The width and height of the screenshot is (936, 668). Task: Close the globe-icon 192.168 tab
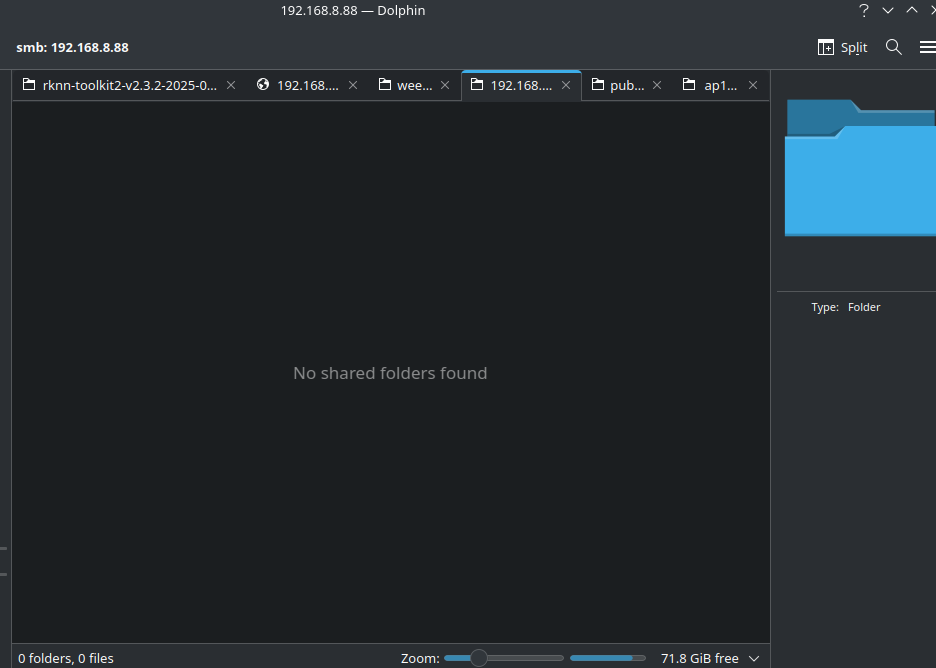click(353, 85)
